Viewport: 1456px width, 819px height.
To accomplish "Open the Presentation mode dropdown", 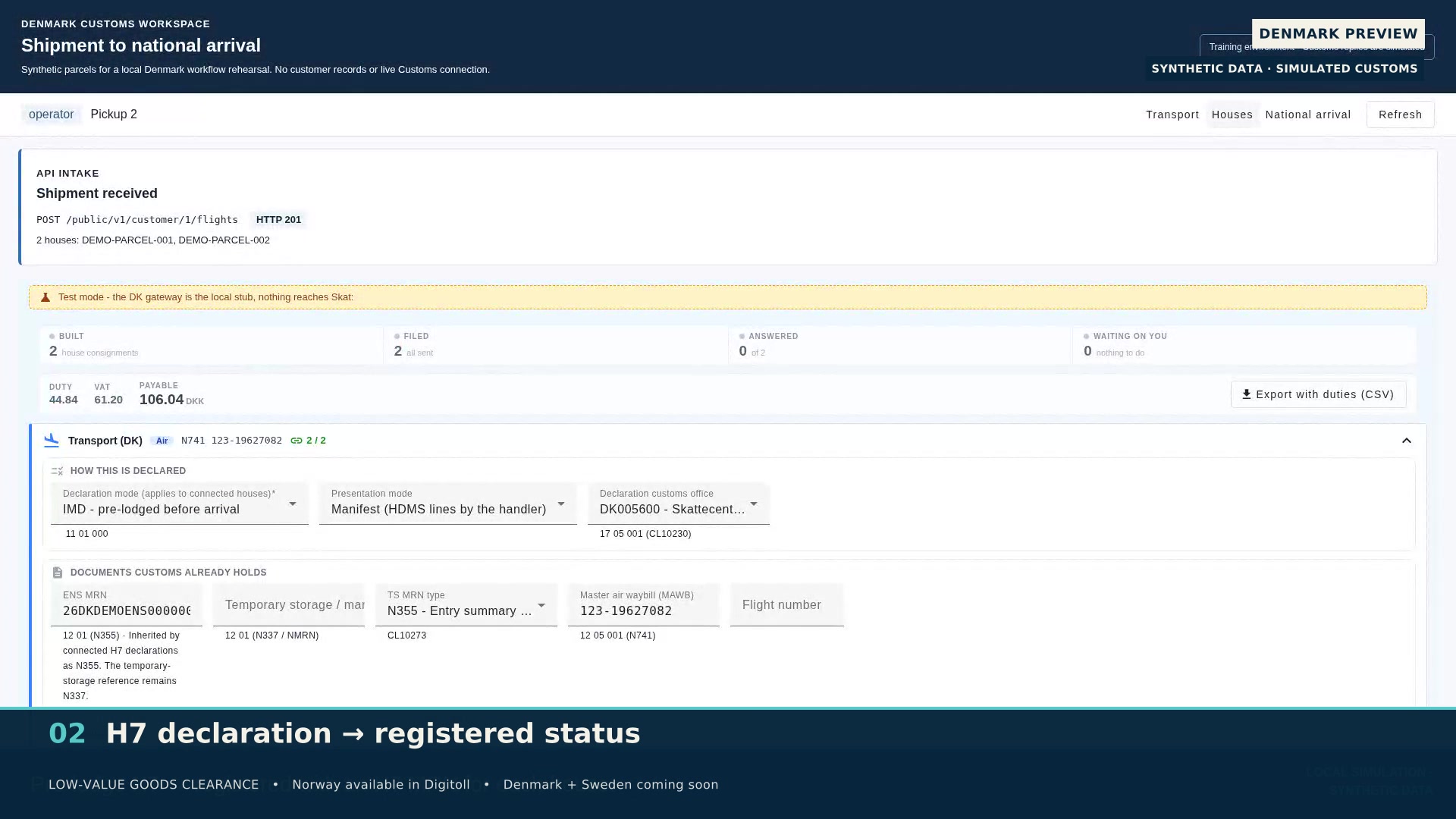I will pyautogui.click(x=448, y=504).
